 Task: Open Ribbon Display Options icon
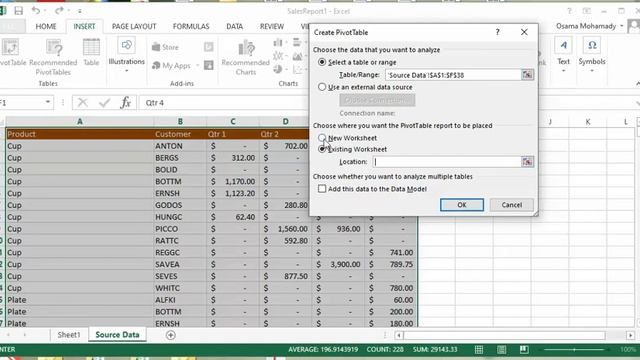[x=587, y=11]
